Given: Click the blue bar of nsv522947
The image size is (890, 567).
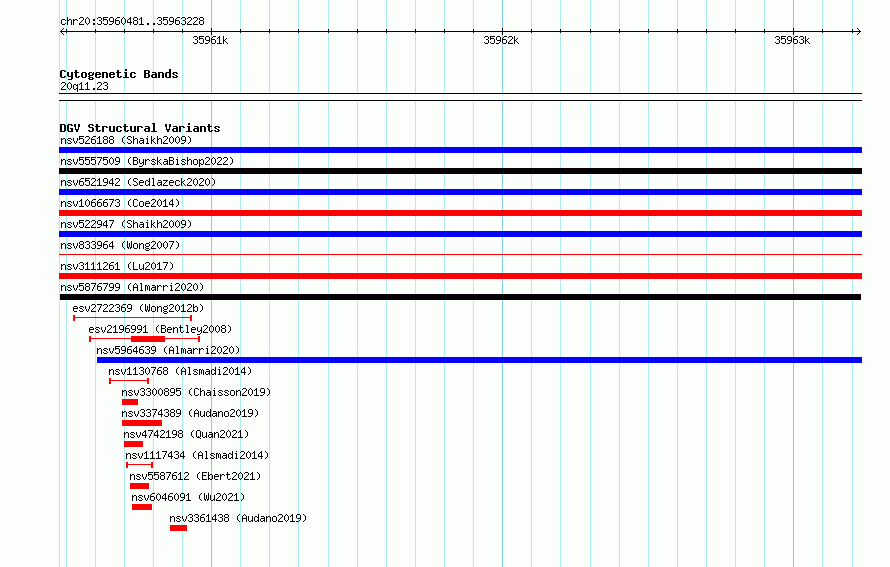Looking at the screenshot, I should pyautogui.click(x=460, y=234).
